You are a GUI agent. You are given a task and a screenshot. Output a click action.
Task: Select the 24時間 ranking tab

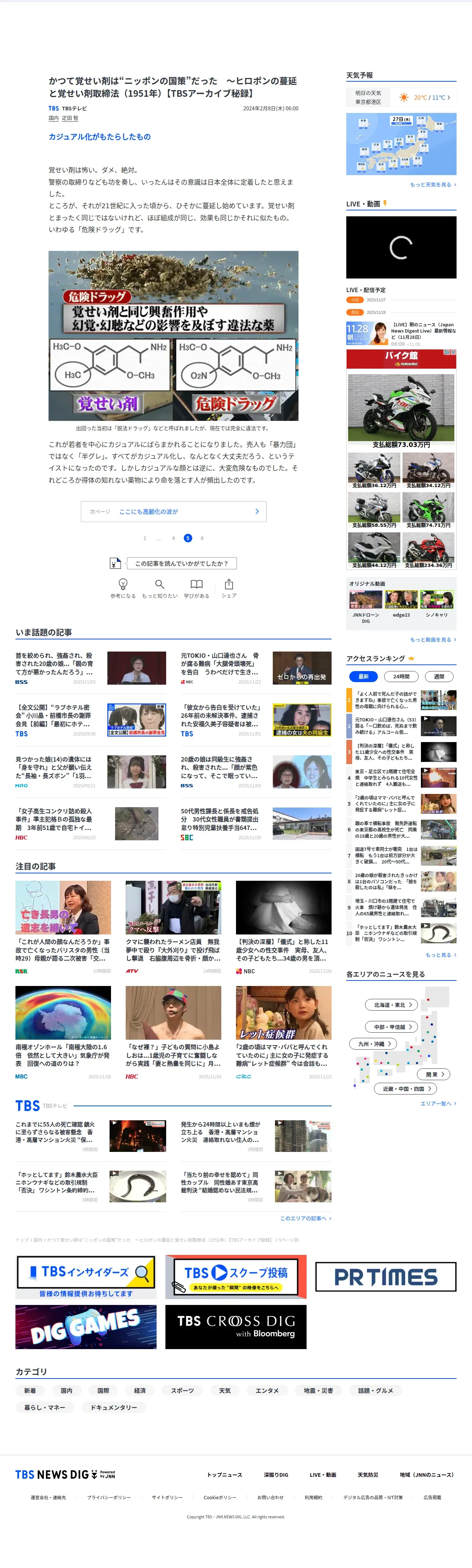tap(401, 676)
